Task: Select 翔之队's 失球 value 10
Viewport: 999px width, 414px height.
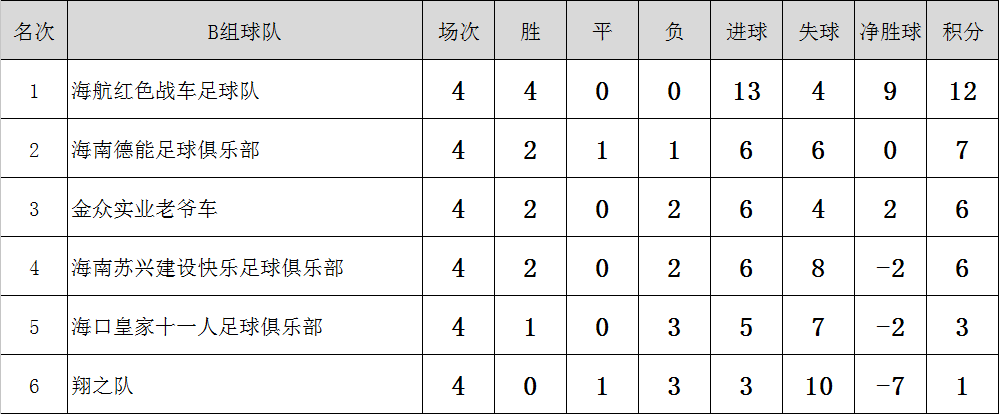Action: pyautogui.click(x=818, y=384)
